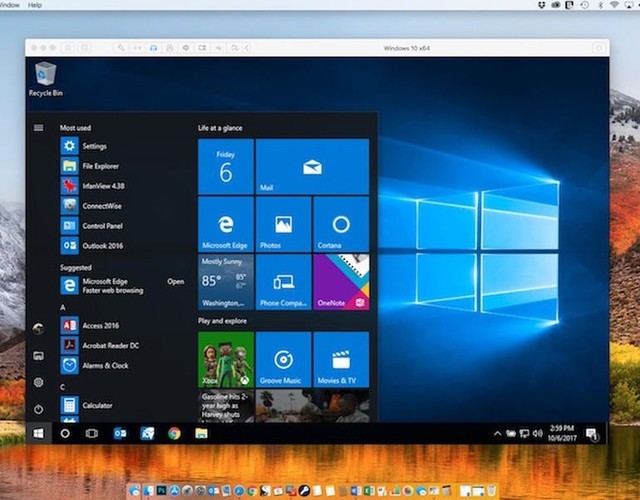Launch the Microsoft Edge tile
Screen dimensions: 640x500
(x=226, y=224)
